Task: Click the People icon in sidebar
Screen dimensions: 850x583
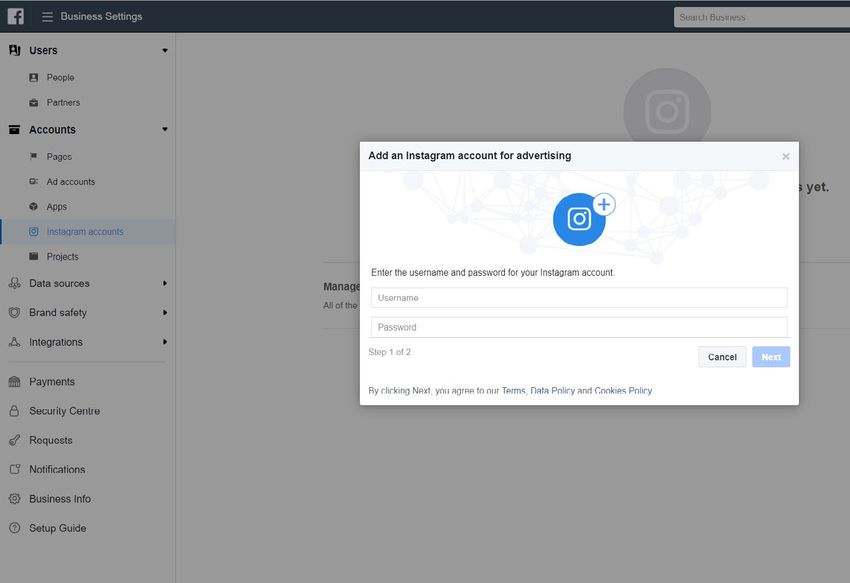Action: point(34,78)
